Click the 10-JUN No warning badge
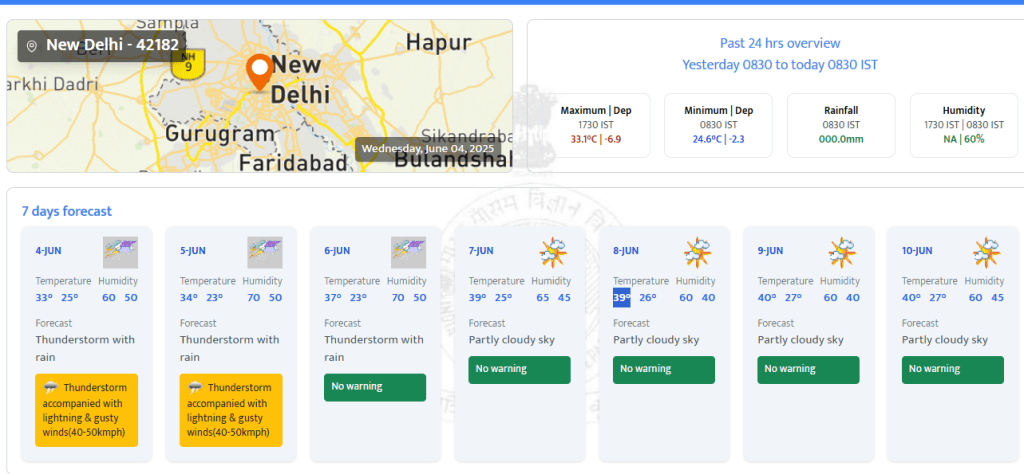 click(x=953, y=370)
